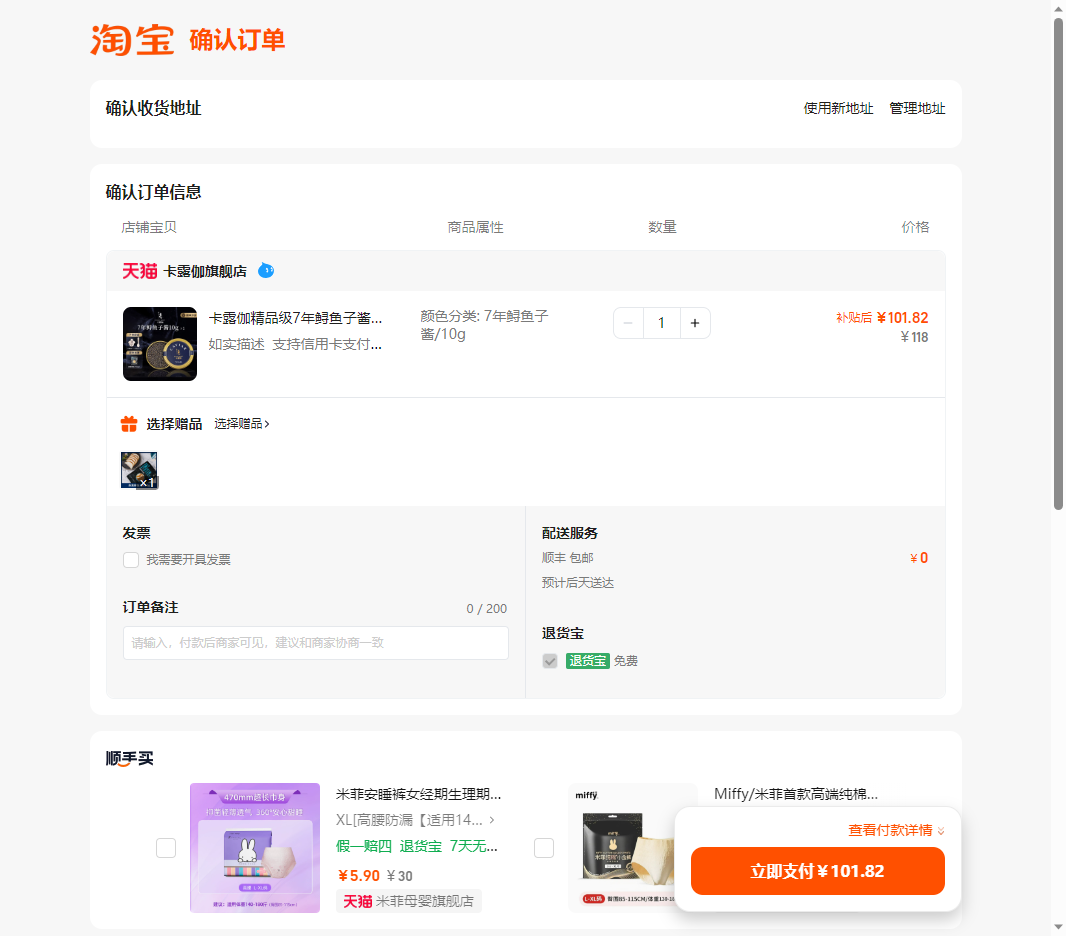This screenshot has width=1066, height=936.
Task: Click 管理地址
Action: tap(917, 108)
